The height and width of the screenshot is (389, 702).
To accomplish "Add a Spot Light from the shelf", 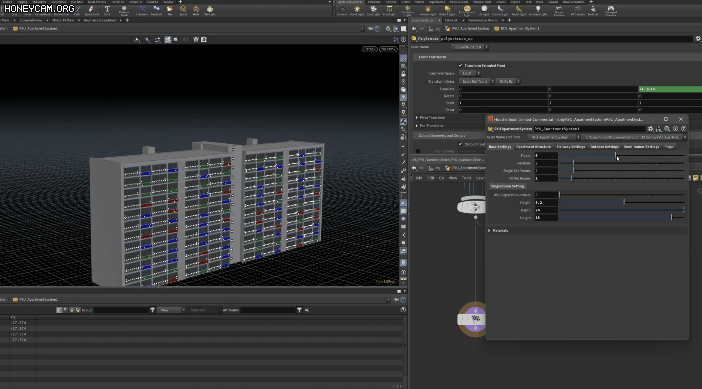I will [373, 10].
